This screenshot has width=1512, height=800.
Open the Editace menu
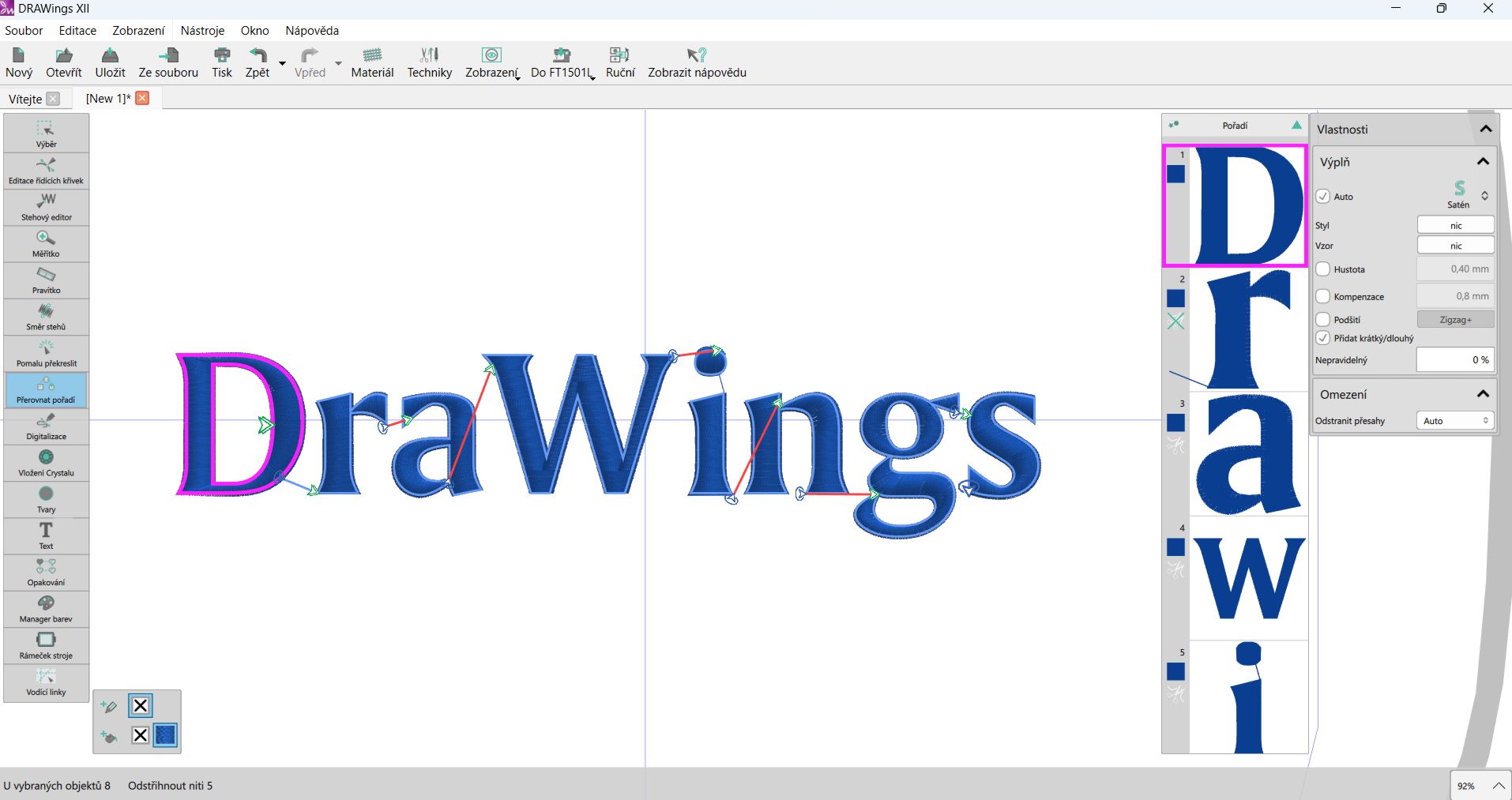[x=77, y=30]
